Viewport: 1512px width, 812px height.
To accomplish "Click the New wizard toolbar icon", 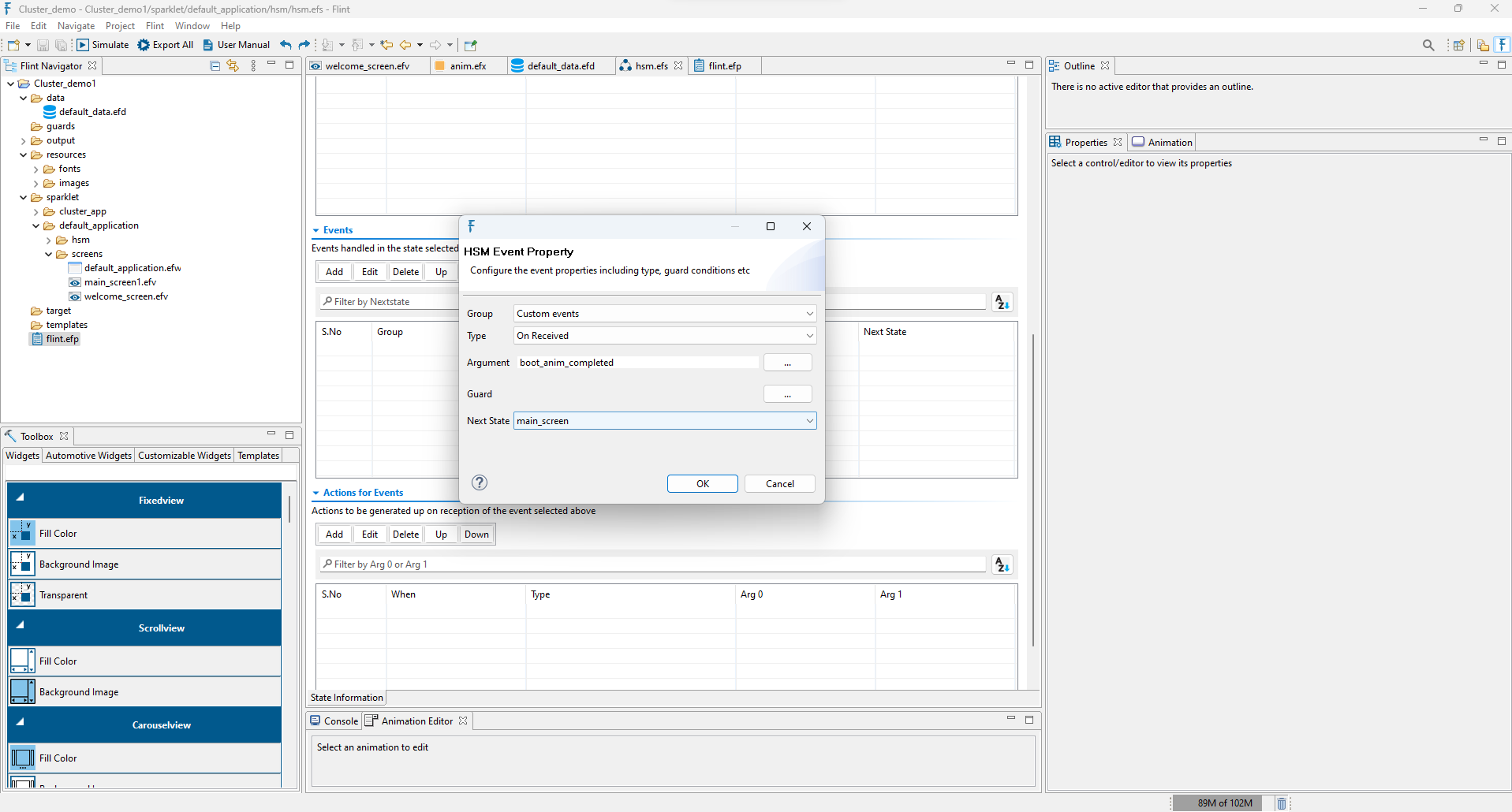I will (x=13, y=45).
